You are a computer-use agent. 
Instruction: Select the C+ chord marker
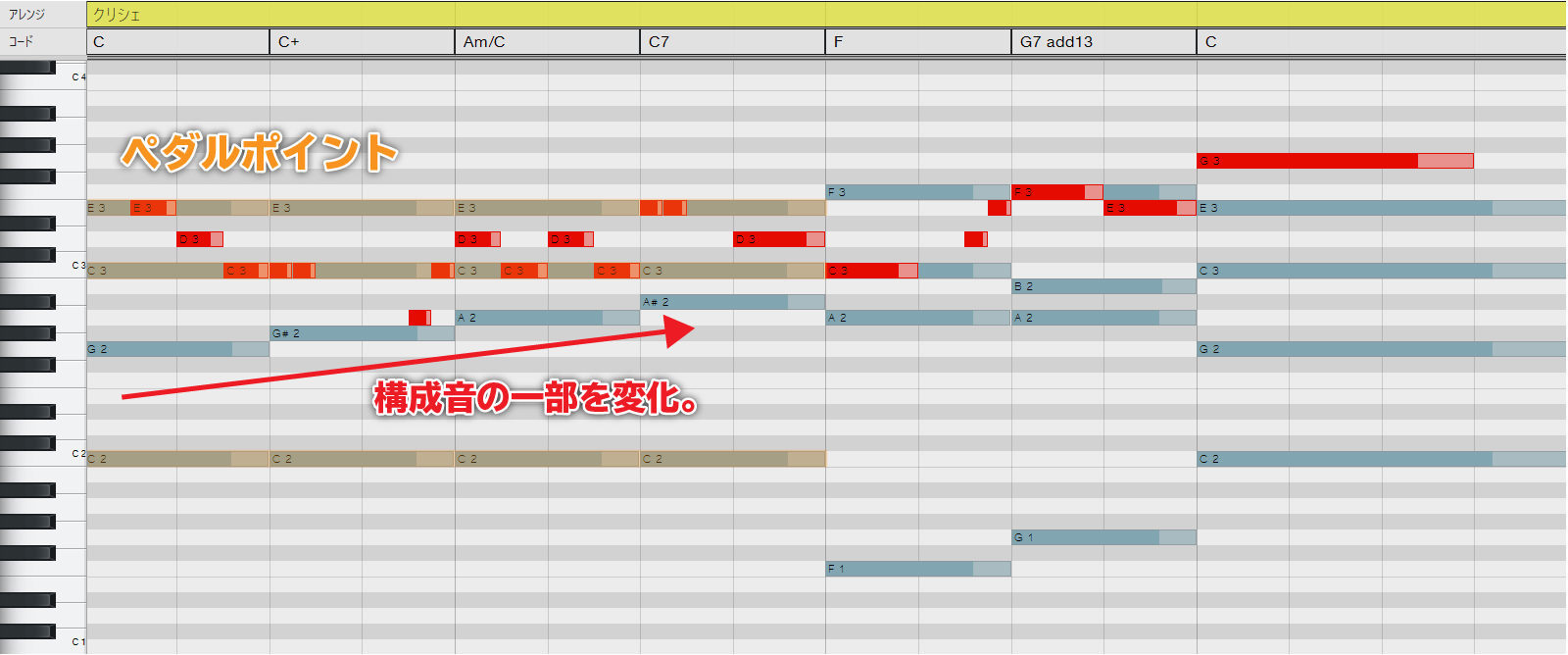(362, 42)
